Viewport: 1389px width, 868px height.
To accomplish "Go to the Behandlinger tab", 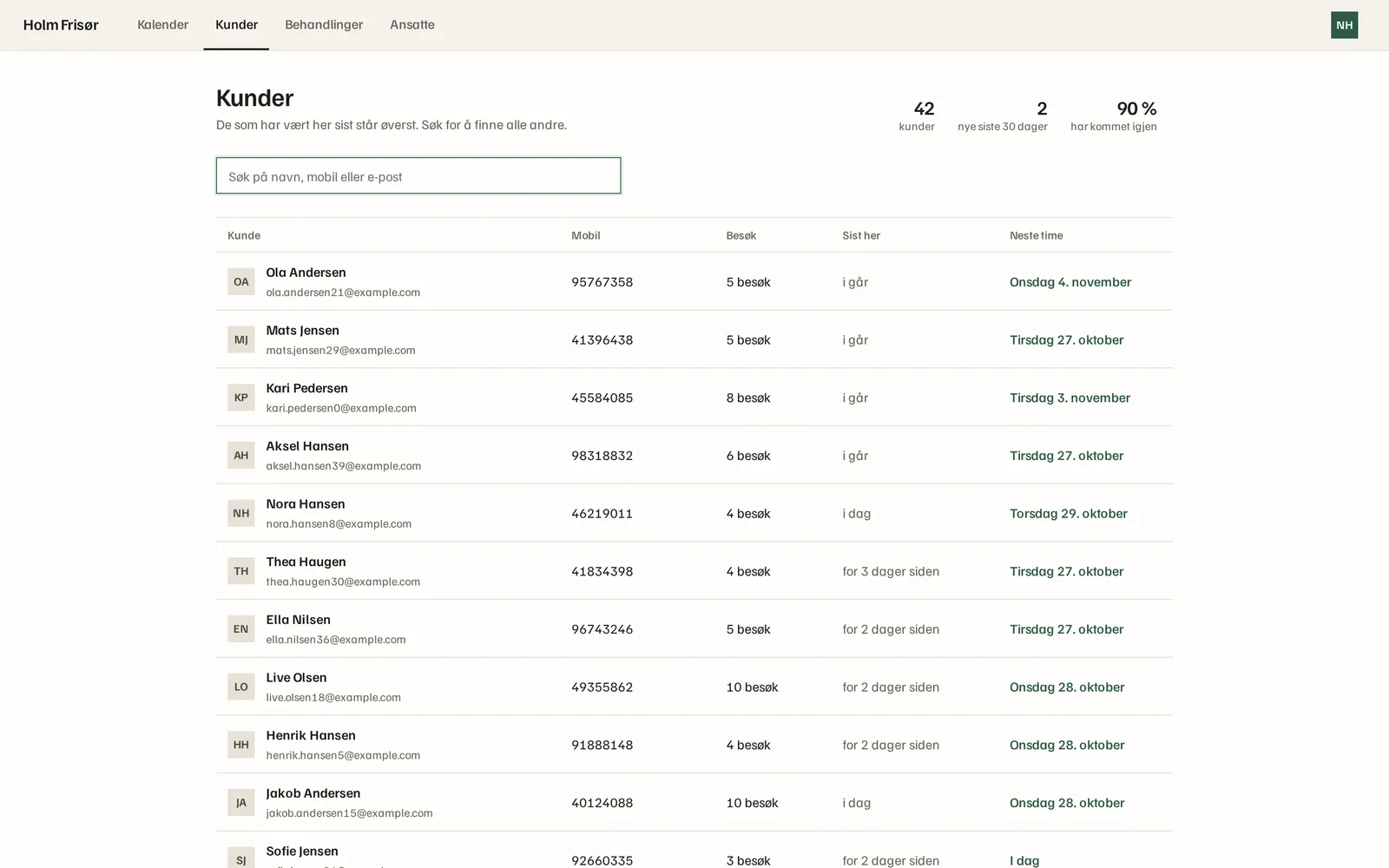I will 324,24.
